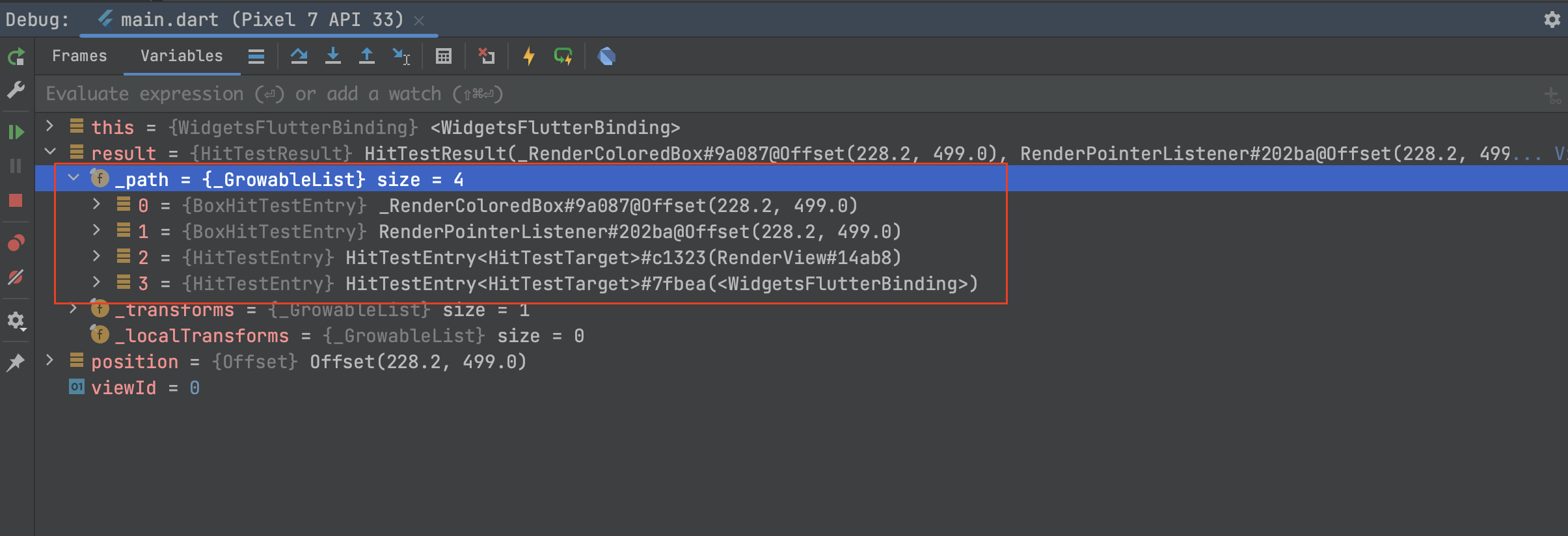The image size is (1568, 536).
Task: Click the Step Over toolbar icon
Action: 299,56
